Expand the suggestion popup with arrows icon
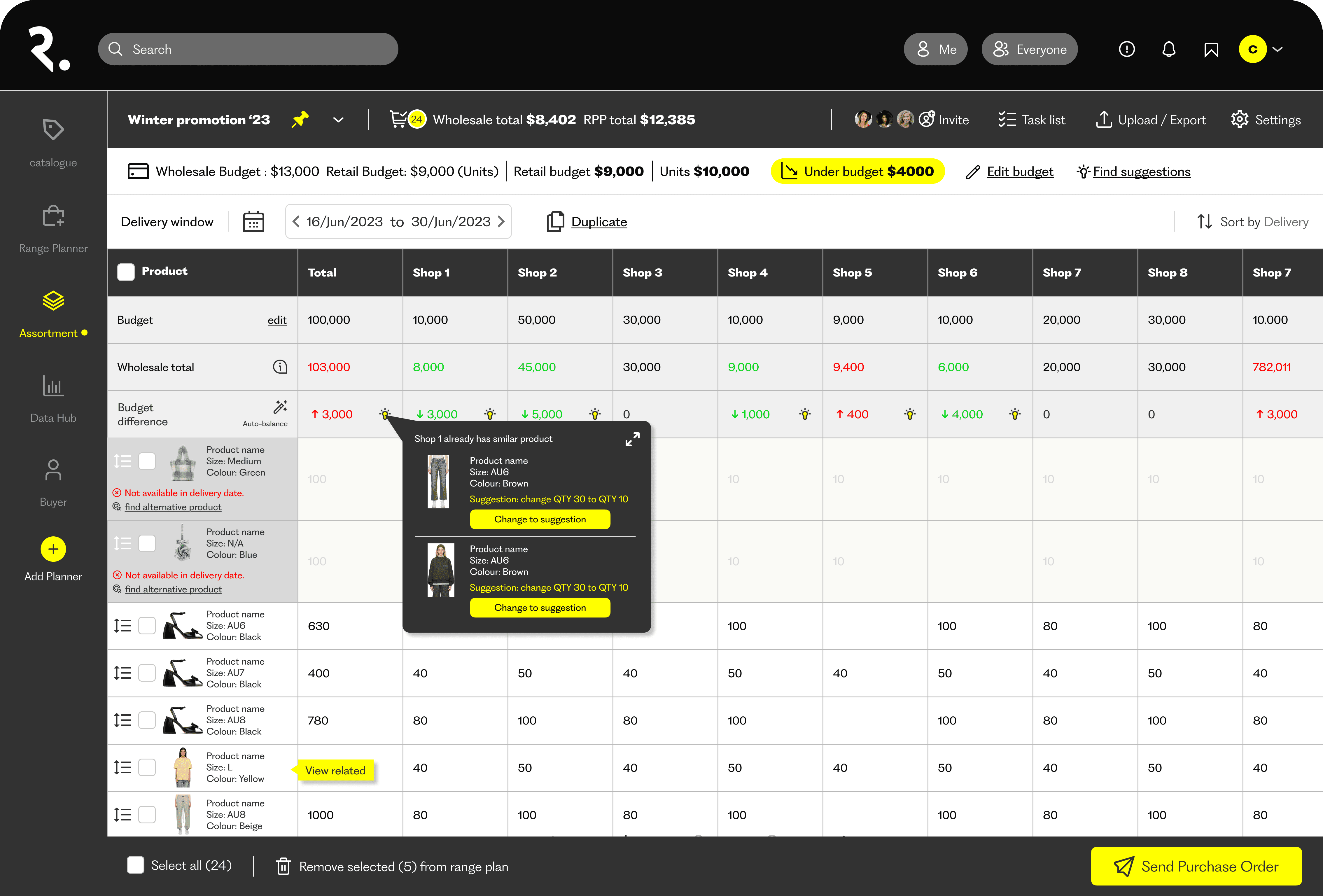 [632, 439]
